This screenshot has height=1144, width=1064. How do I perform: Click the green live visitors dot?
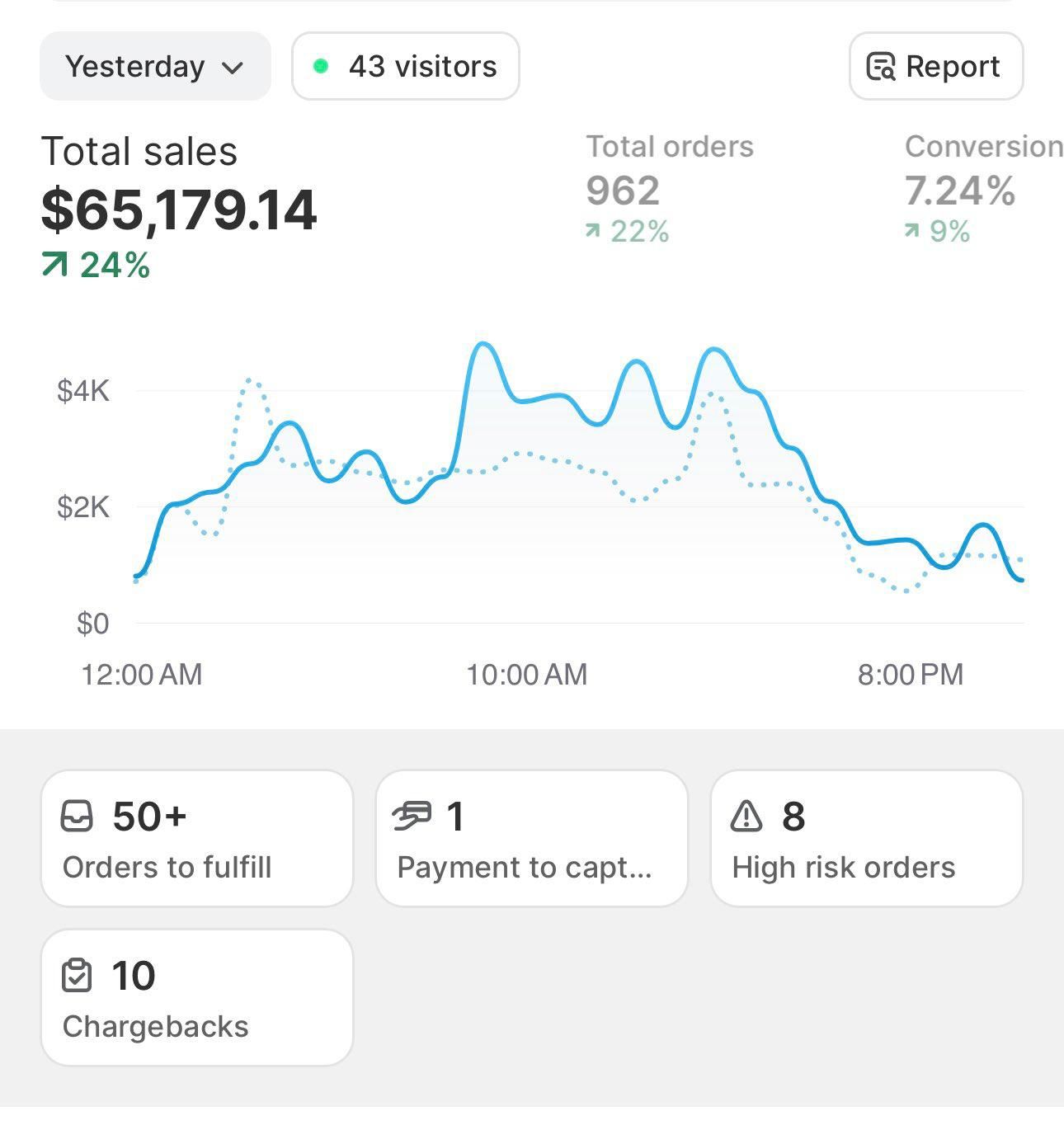(321, 67)
